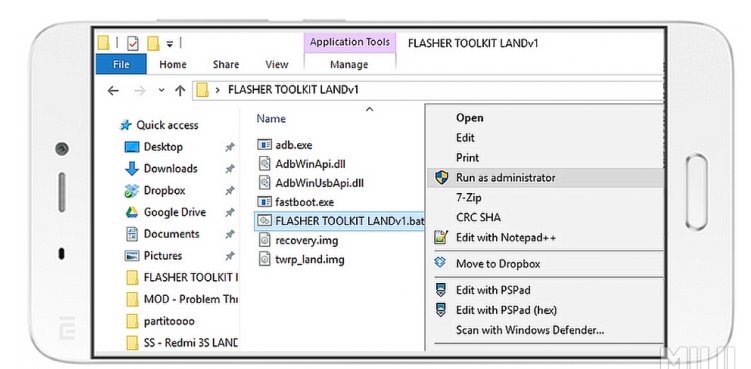Click the Properties checkmark icon in title bar
Viewport: 751px width, 369px height.
click(x=133, y=44)
